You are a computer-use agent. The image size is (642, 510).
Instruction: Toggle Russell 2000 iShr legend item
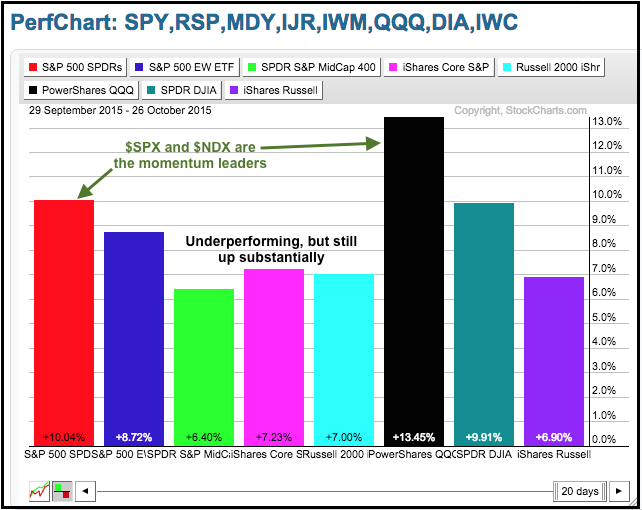click(551, 67)
